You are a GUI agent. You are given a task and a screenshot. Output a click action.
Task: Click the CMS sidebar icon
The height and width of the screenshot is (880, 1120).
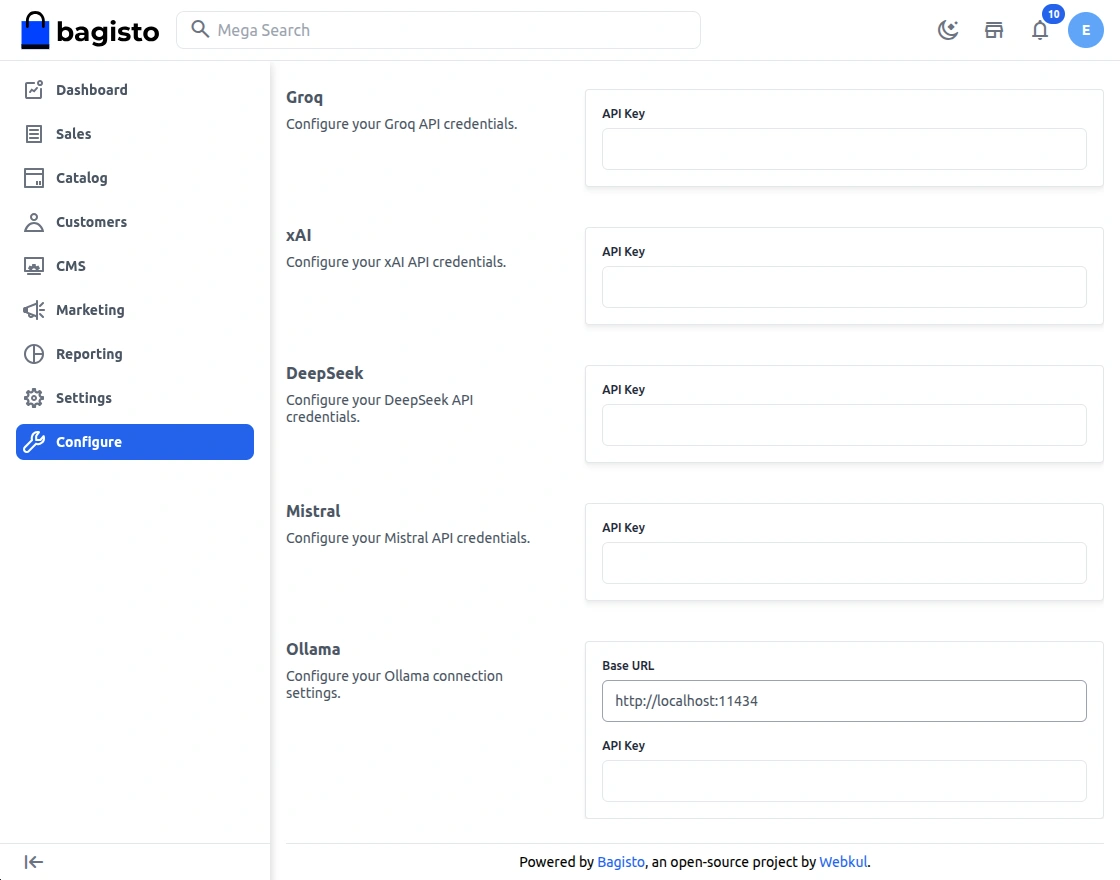(x=34, y=266)
